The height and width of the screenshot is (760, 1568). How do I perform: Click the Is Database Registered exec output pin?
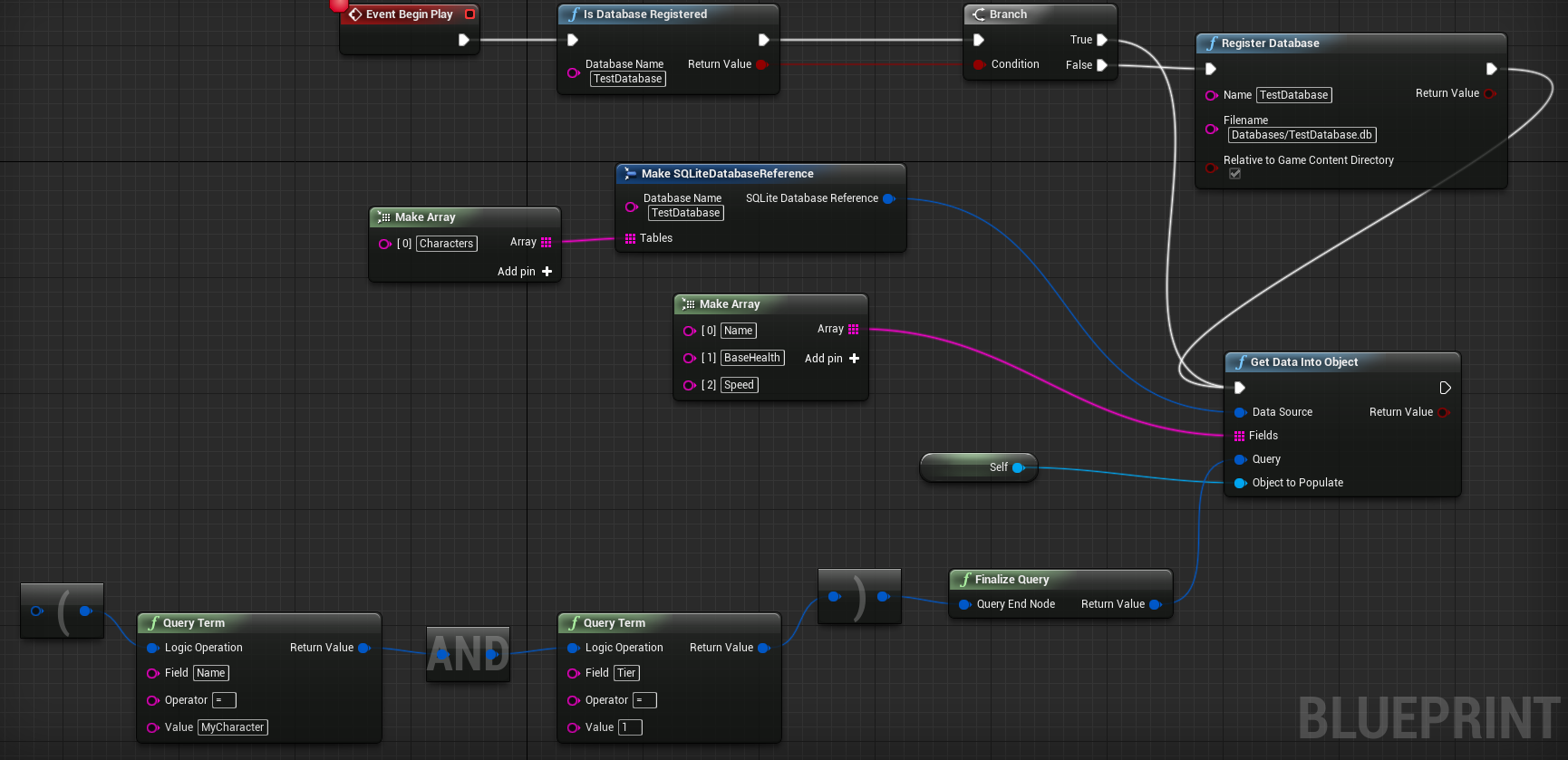tap(763, 40)
